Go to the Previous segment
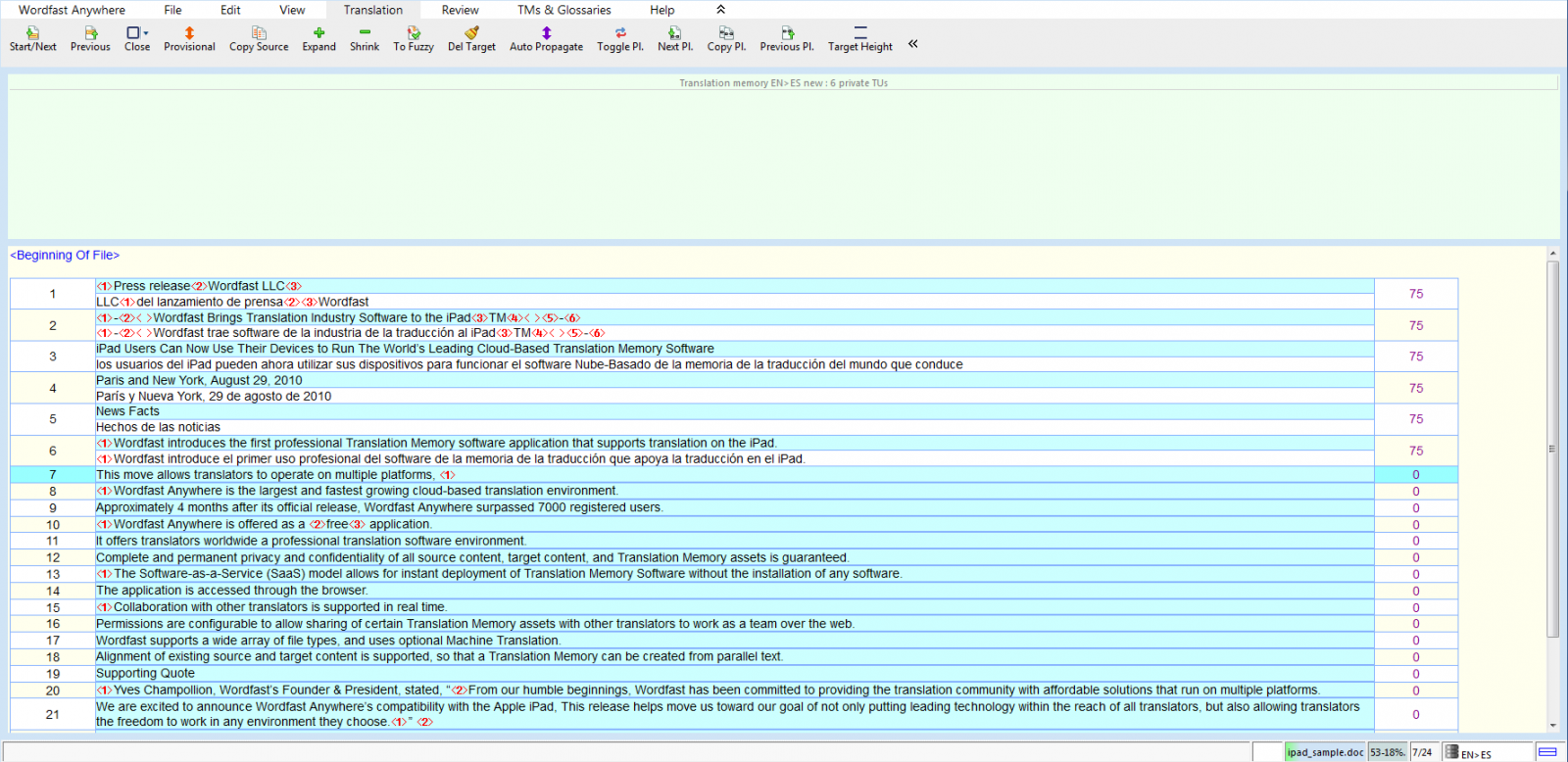 90,39
